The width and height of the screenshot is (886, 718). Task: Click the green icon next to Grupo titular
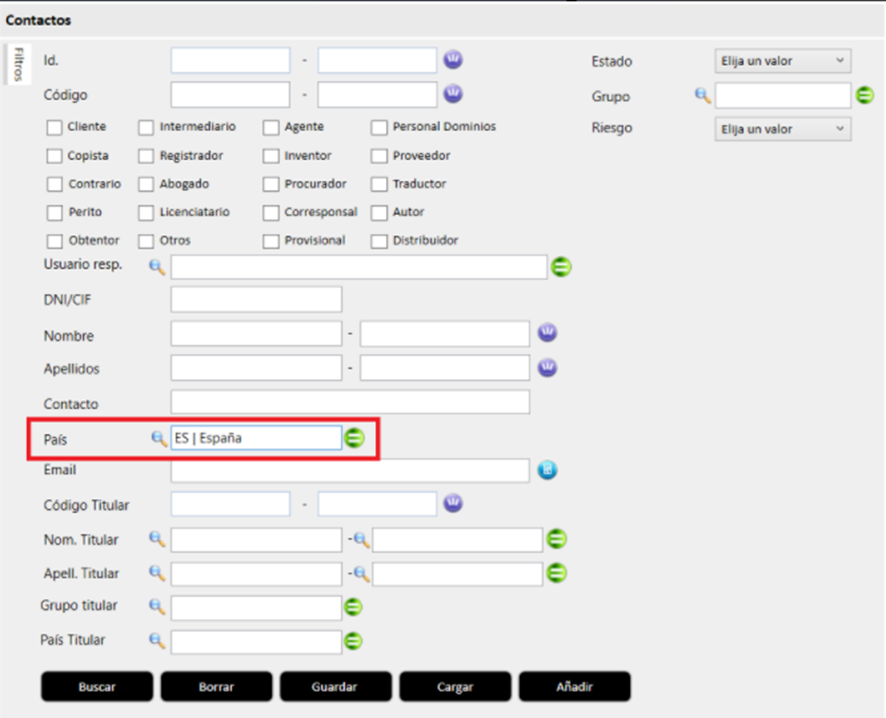354,607
